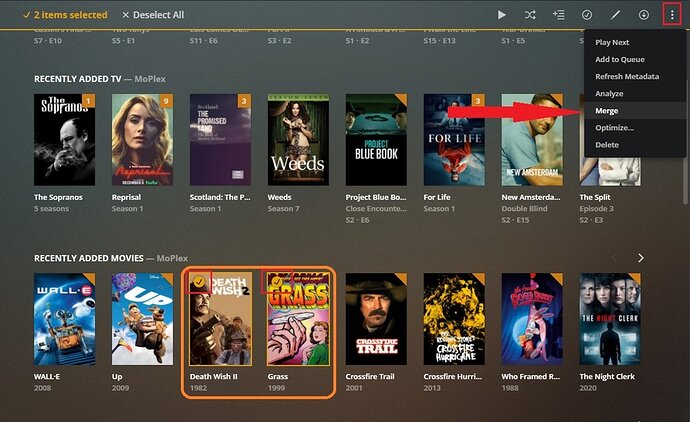690x422 pixels.
Task: Uncheck the Grass poster selection checkmark
Action: coord(277,282)
